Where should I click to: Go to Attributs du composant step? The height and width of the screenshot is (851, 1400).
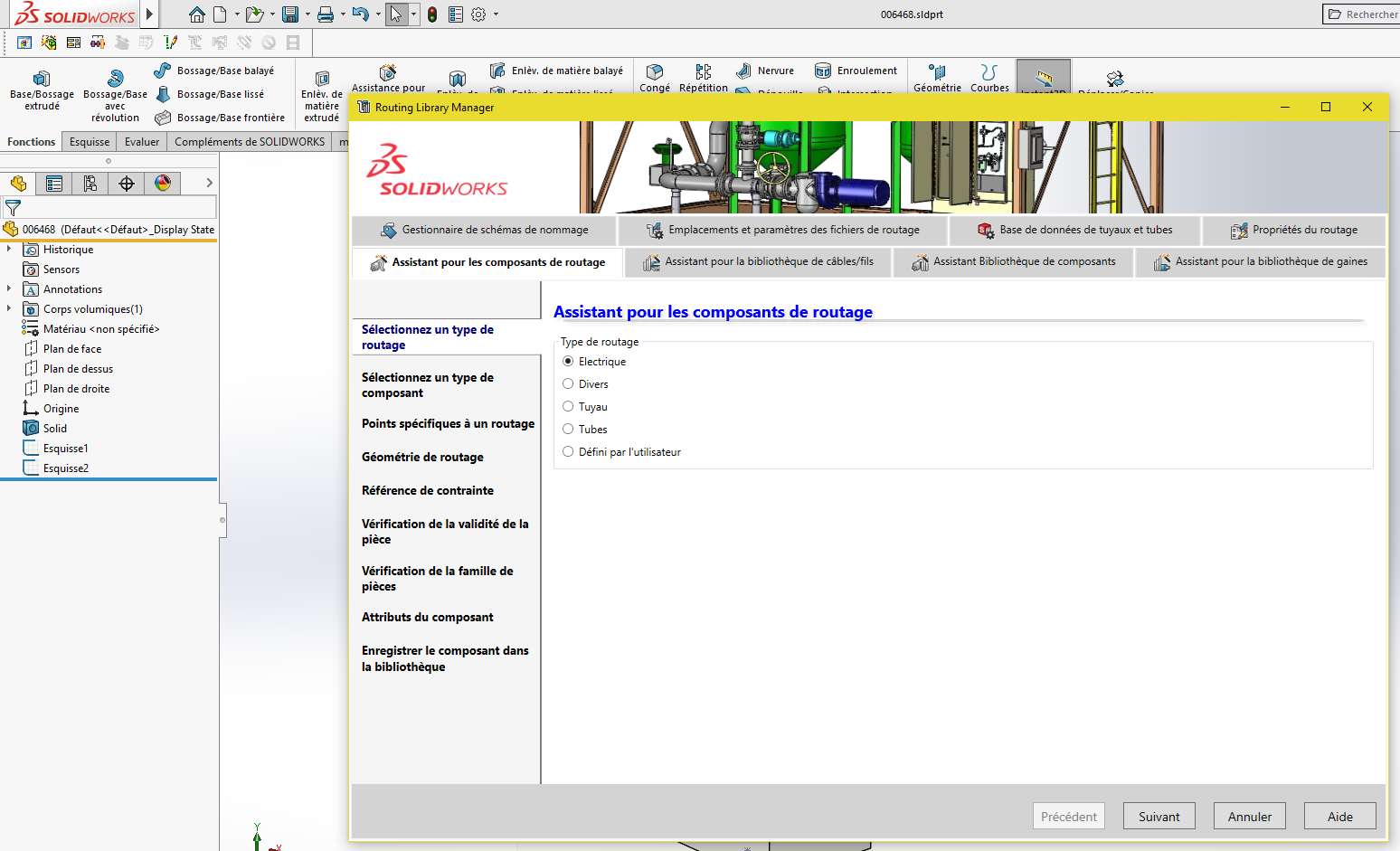(x=427, y=617)
